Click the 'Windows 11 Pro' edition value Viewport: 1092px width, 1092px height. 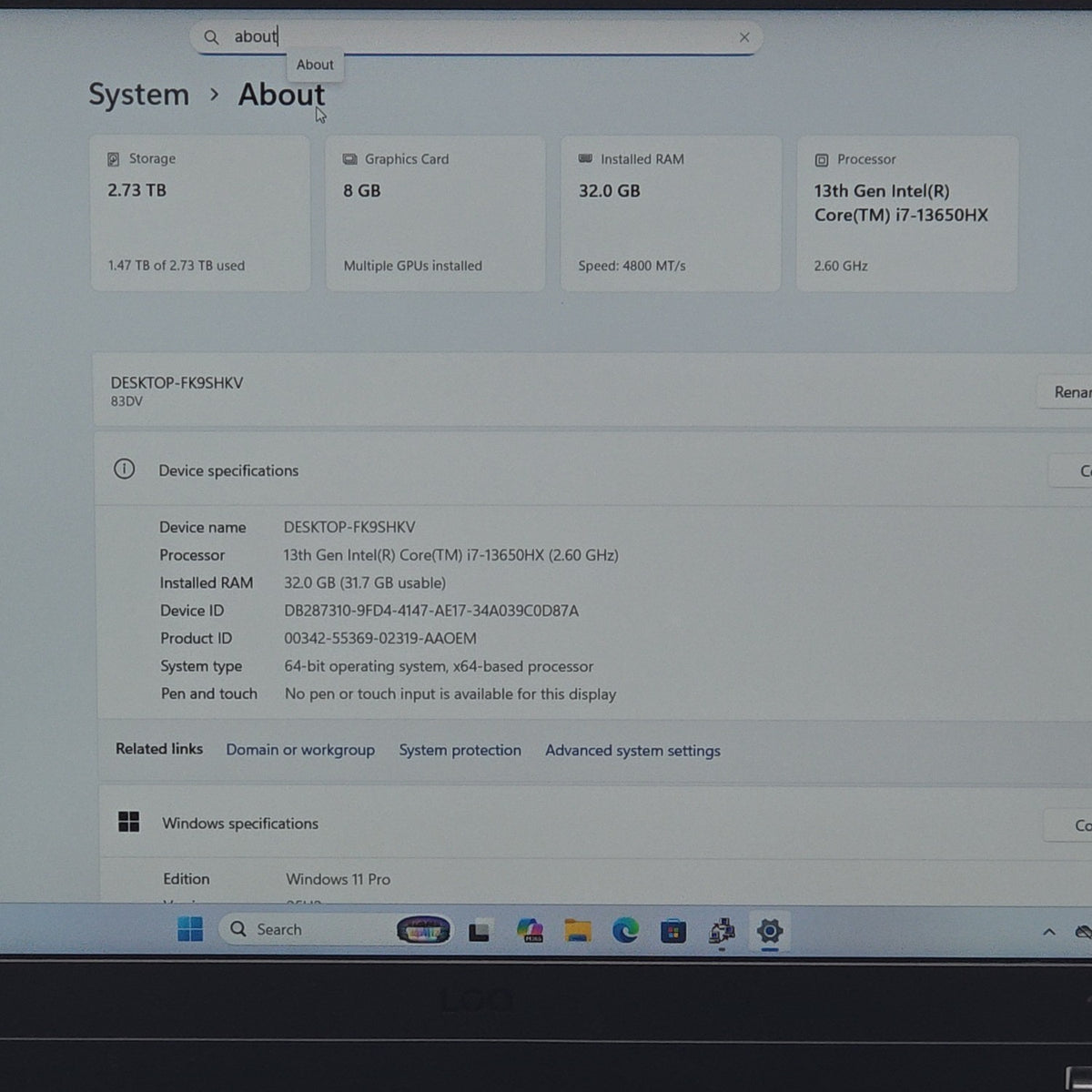pos(338,879)
